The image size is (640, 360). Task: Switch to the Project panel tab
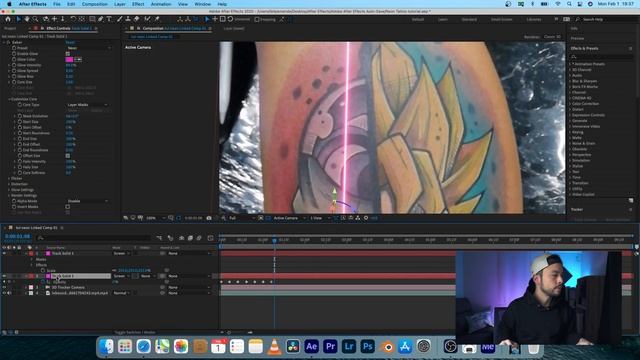(10, 29)
